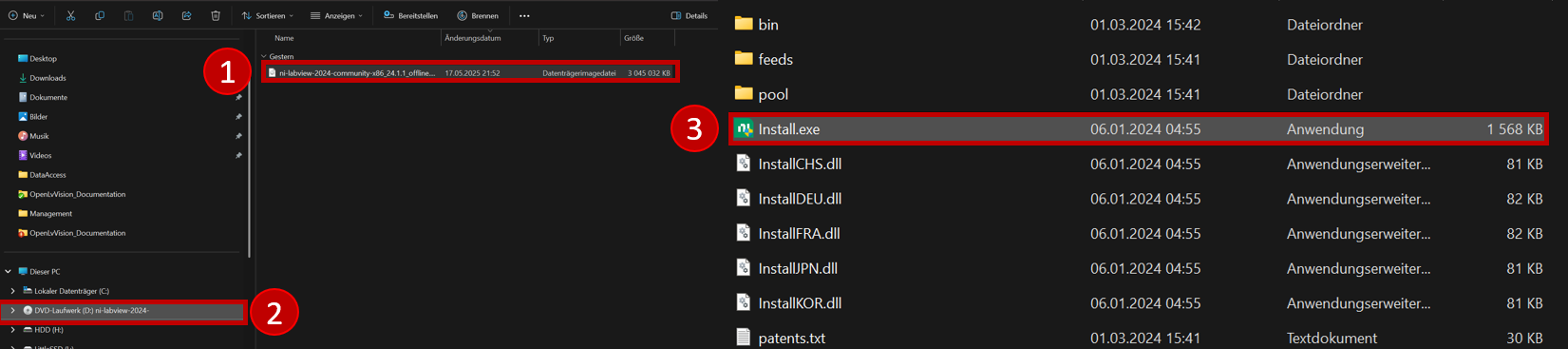Click the feeds folder name

tap(775, 59)
